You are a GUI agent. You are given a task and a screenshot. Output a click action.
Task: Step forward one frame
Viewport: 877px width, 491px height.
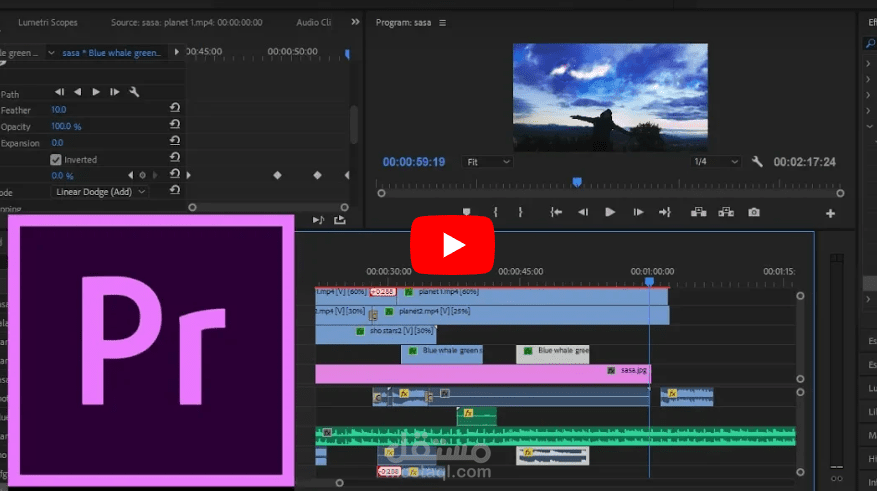pyautogui.click(x=638, y=212)
